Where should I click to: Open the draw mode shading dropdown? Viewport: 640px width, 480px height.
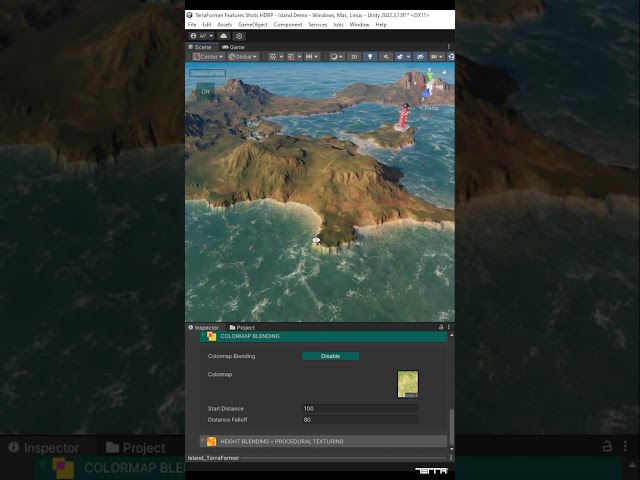(x=337, y=57)
